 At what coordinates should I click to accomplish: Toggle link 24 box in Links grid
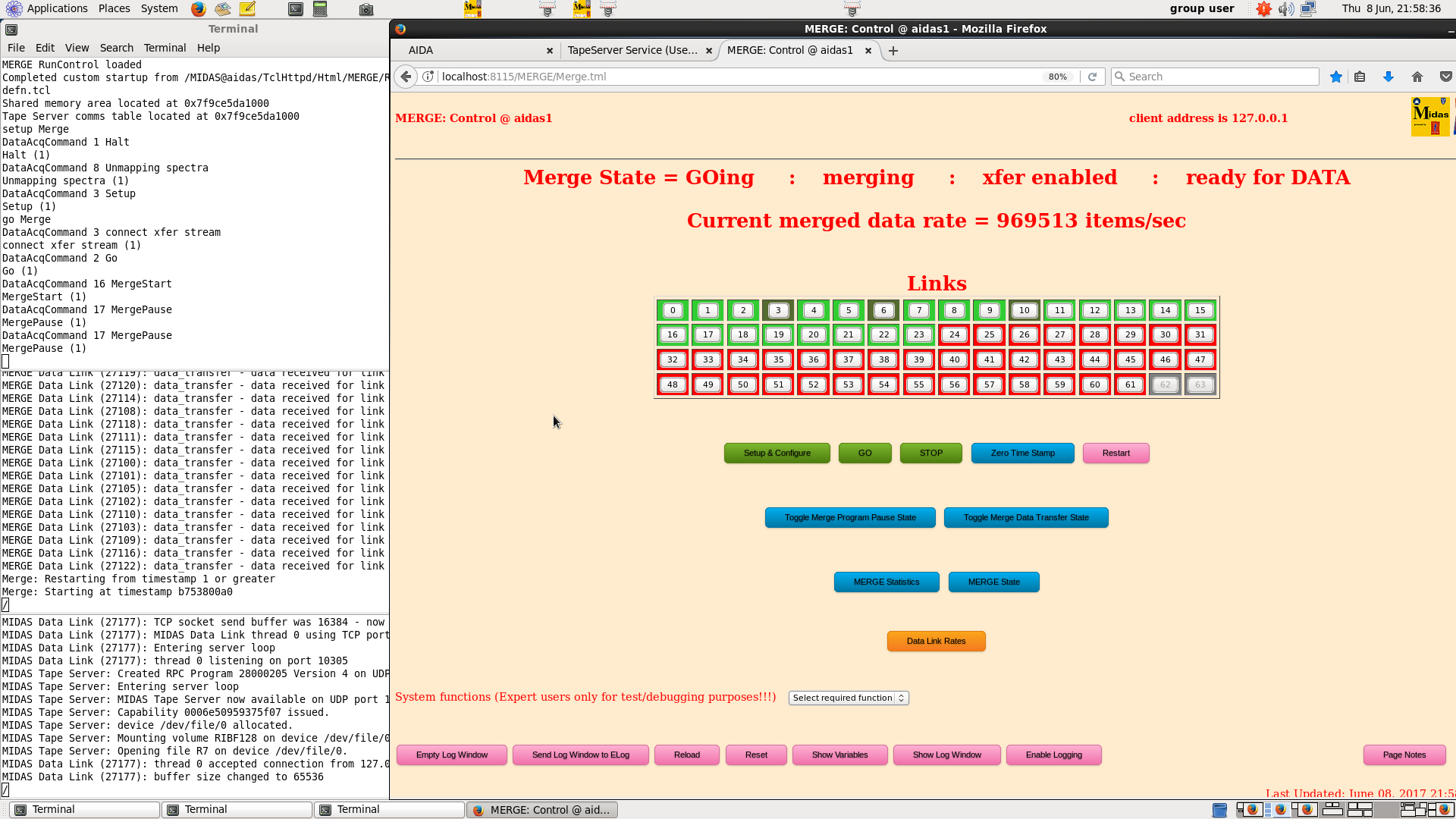coord(954,334)
